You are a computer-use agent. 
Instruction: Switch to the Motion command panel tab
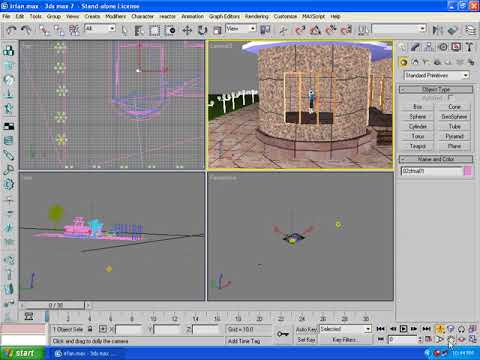click(x=443, y=47)
